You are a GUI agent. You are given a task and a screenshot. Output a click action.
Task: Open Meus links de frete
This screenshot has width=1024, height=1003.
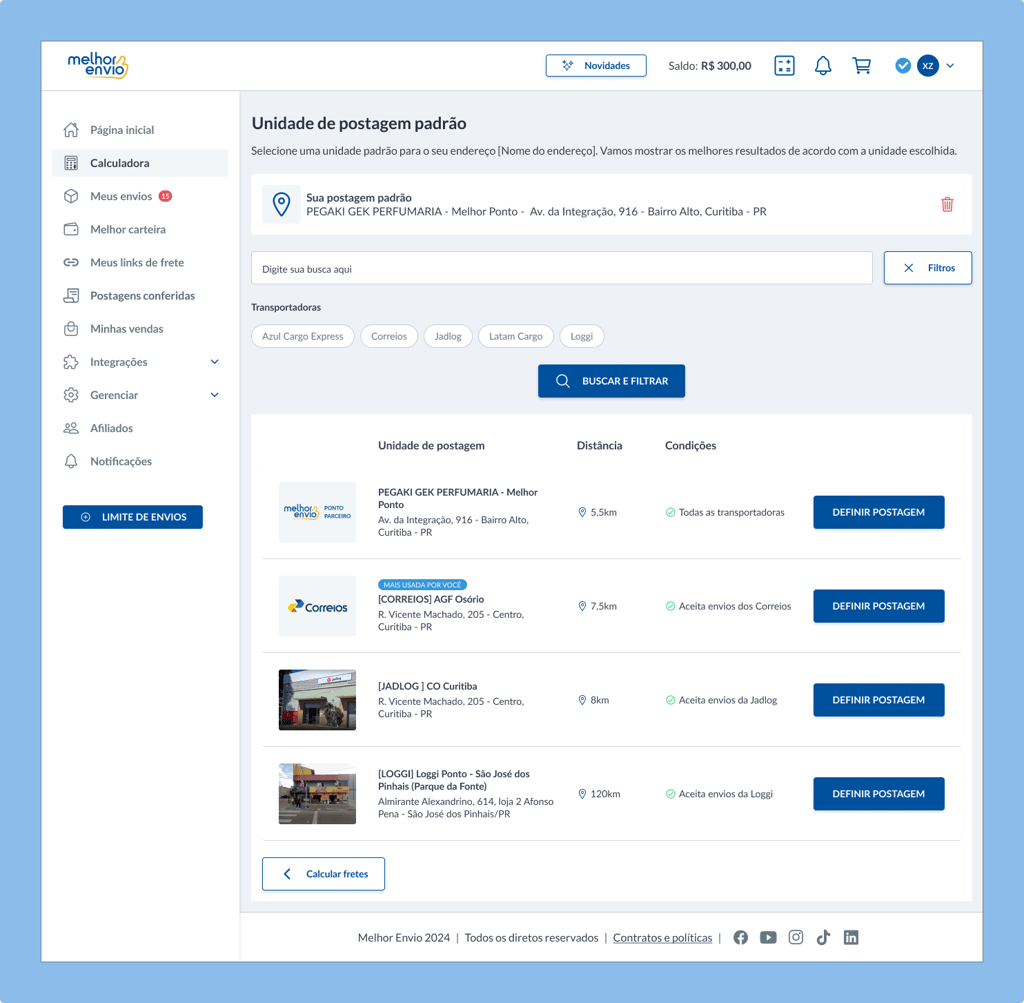pyautogui.click(x=140, y=263)
